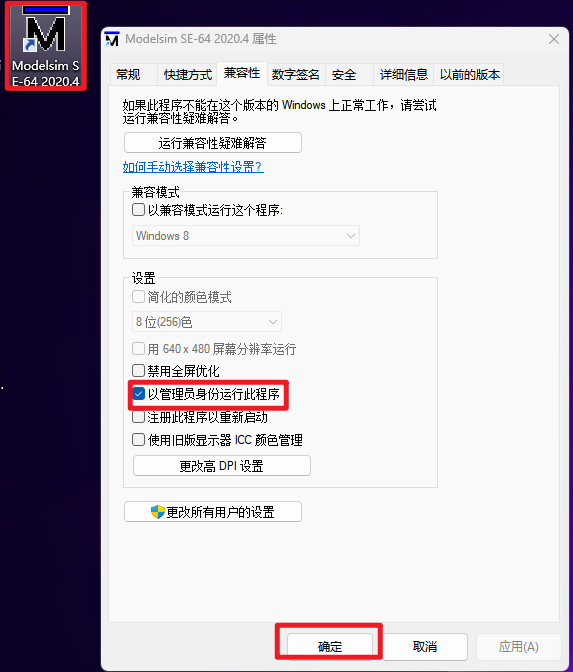Click the Modelsim icon in the title bar
Screen dimensions: 573x672
[x=112, y=39]
